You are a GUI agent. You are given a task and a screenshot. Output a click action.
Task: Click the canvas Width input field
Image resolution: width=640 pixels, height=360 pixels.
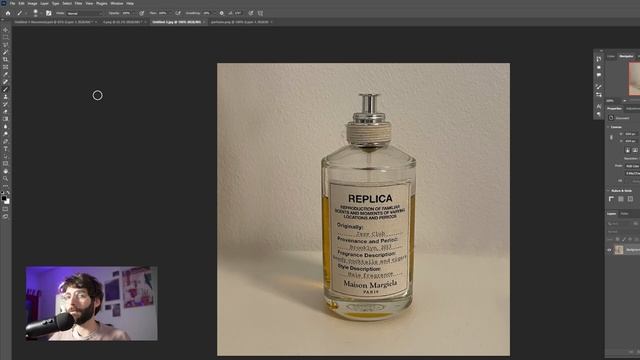click(x=631, y=134)
